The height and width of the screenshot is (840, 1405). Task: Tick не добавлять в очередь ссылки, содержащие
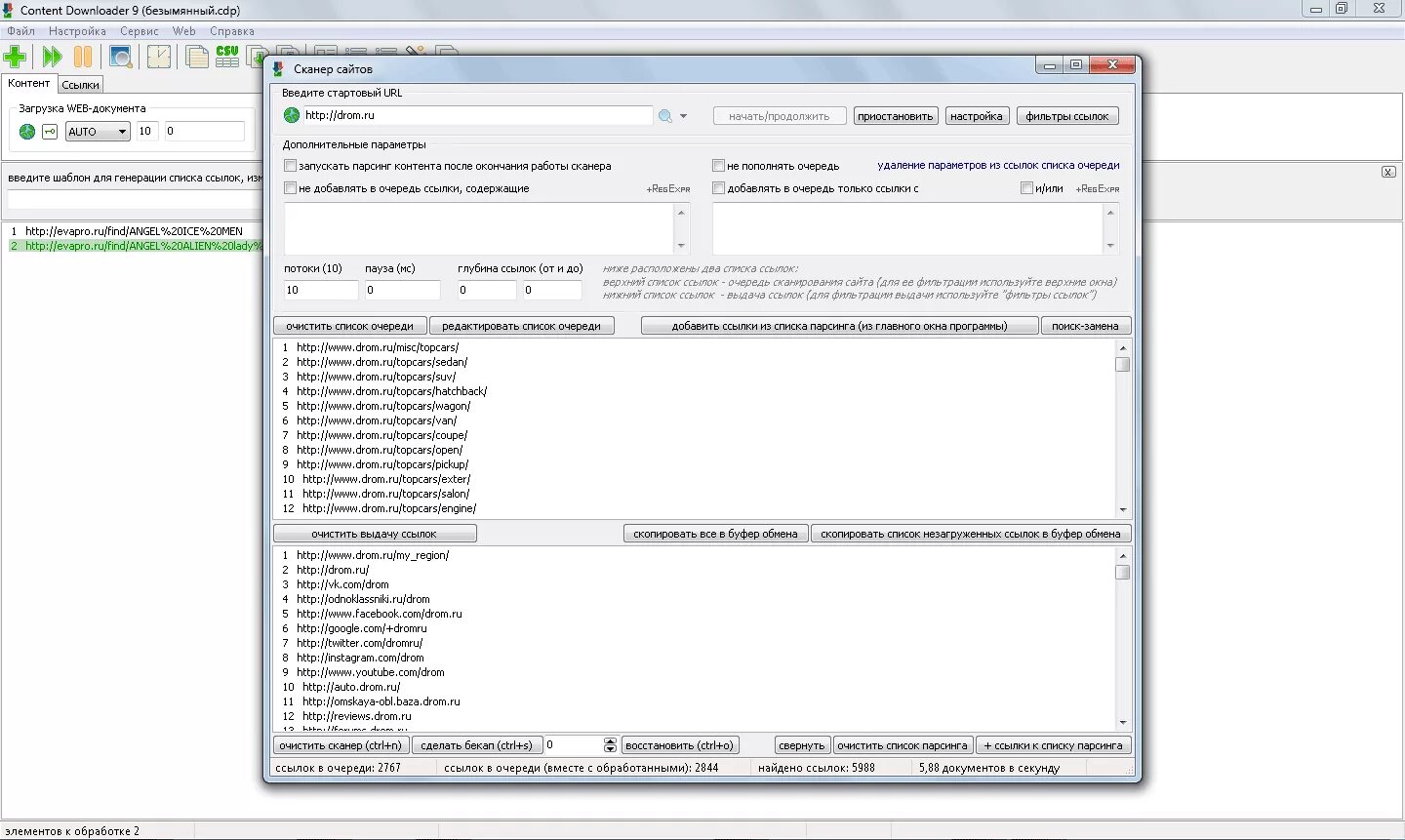click(x=290, y=188)
